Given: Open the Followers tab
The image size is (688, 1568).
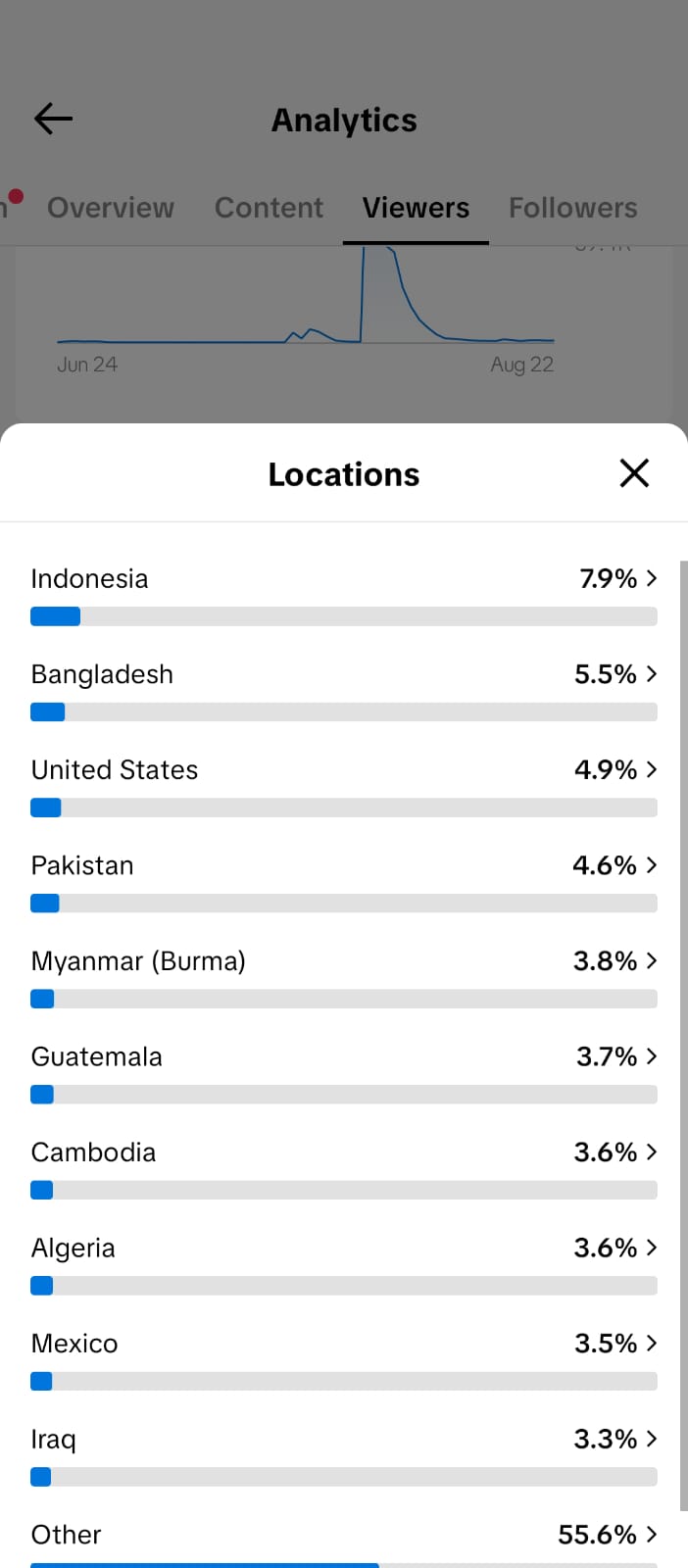Looking at the screenshot, I should click(x=573, y=208).
